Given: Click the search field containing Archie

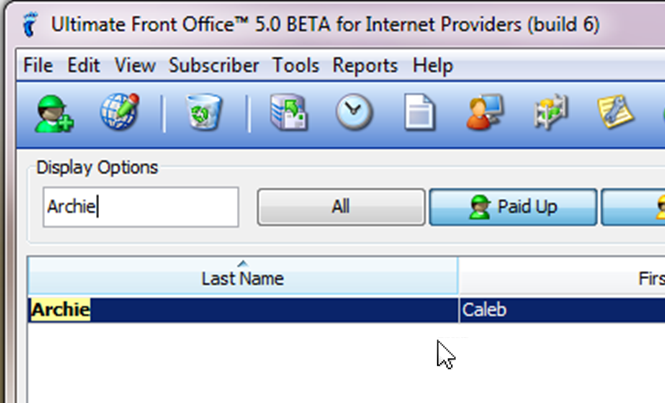Looking at the screenshot, I should tap(141, 207).
